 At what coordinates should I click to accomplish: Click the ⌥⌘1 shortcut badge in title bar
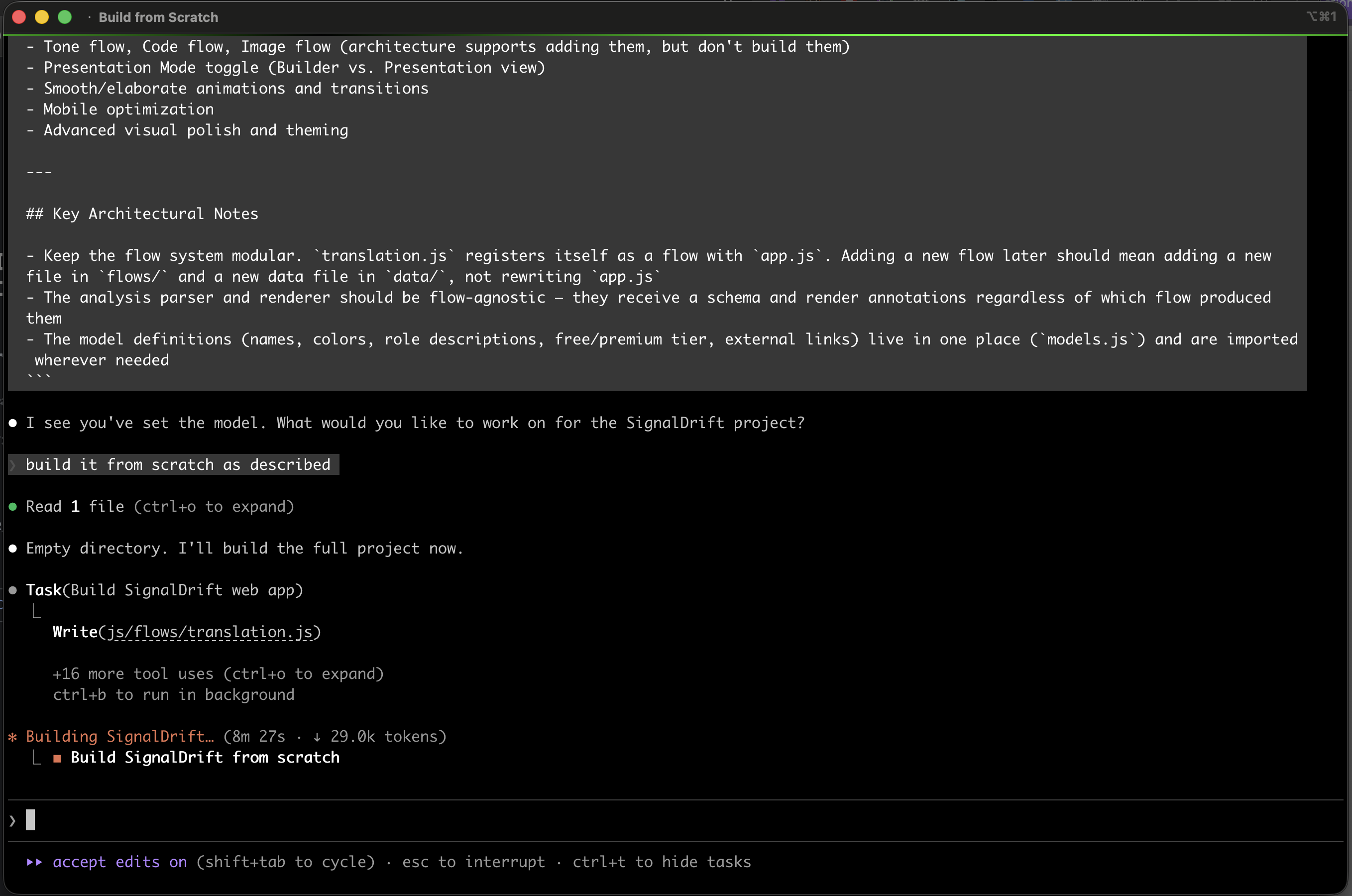pos(1322,16)
